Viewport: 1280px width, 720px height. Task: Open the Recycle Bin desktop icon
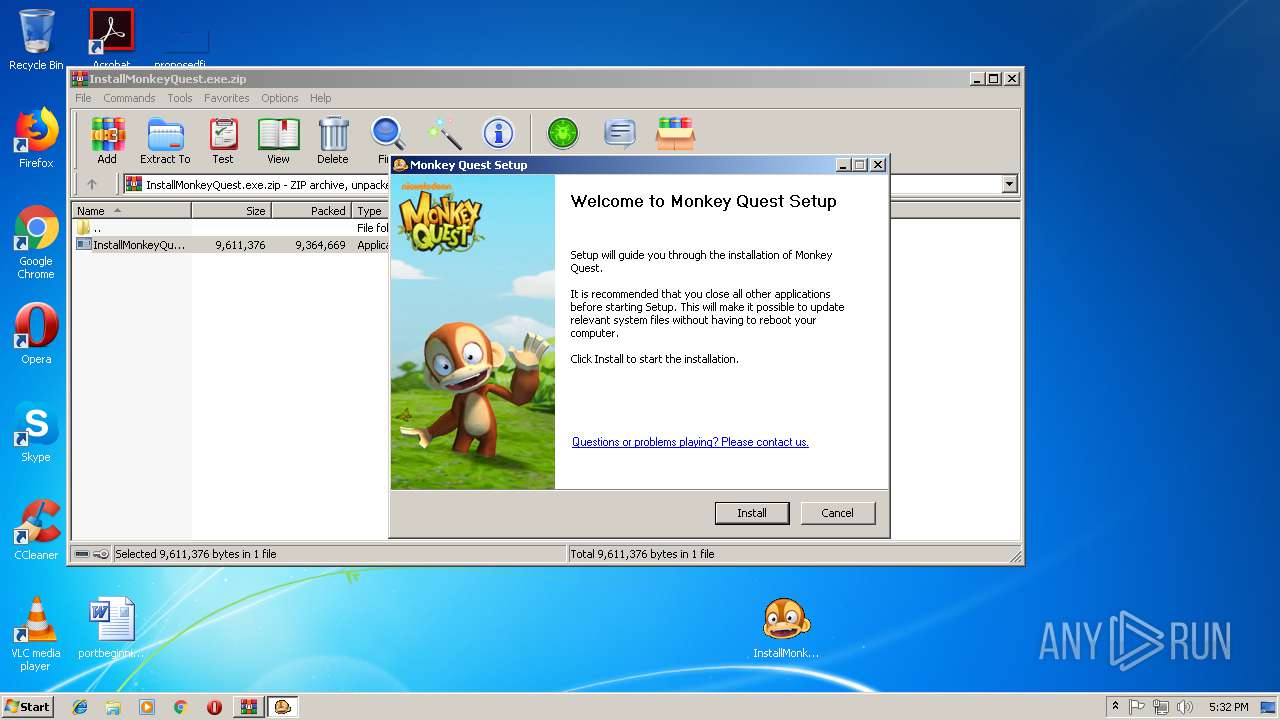pos(36,40)
